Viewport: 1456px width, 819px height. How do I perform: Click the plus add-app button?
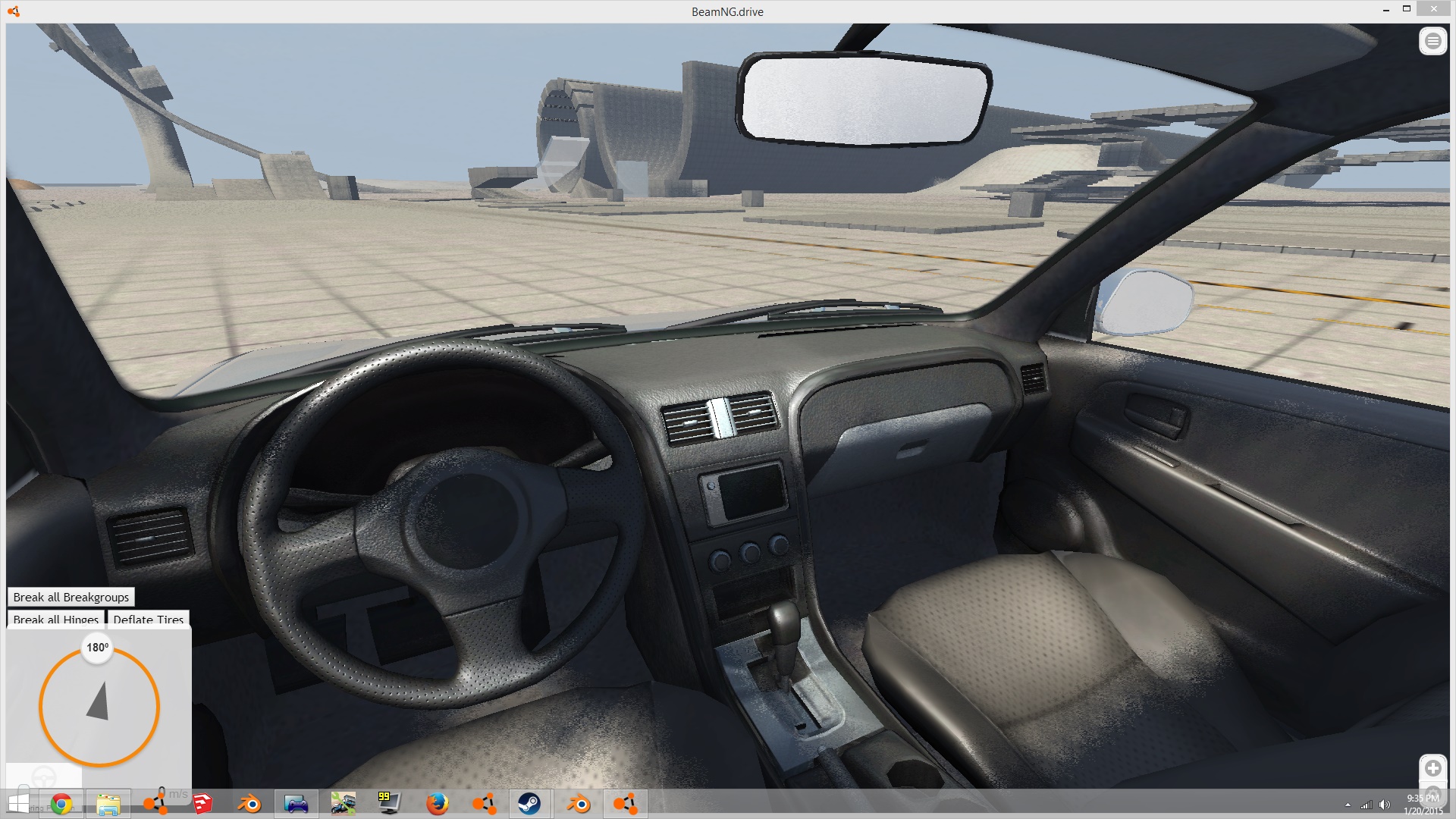point(1432,768)
